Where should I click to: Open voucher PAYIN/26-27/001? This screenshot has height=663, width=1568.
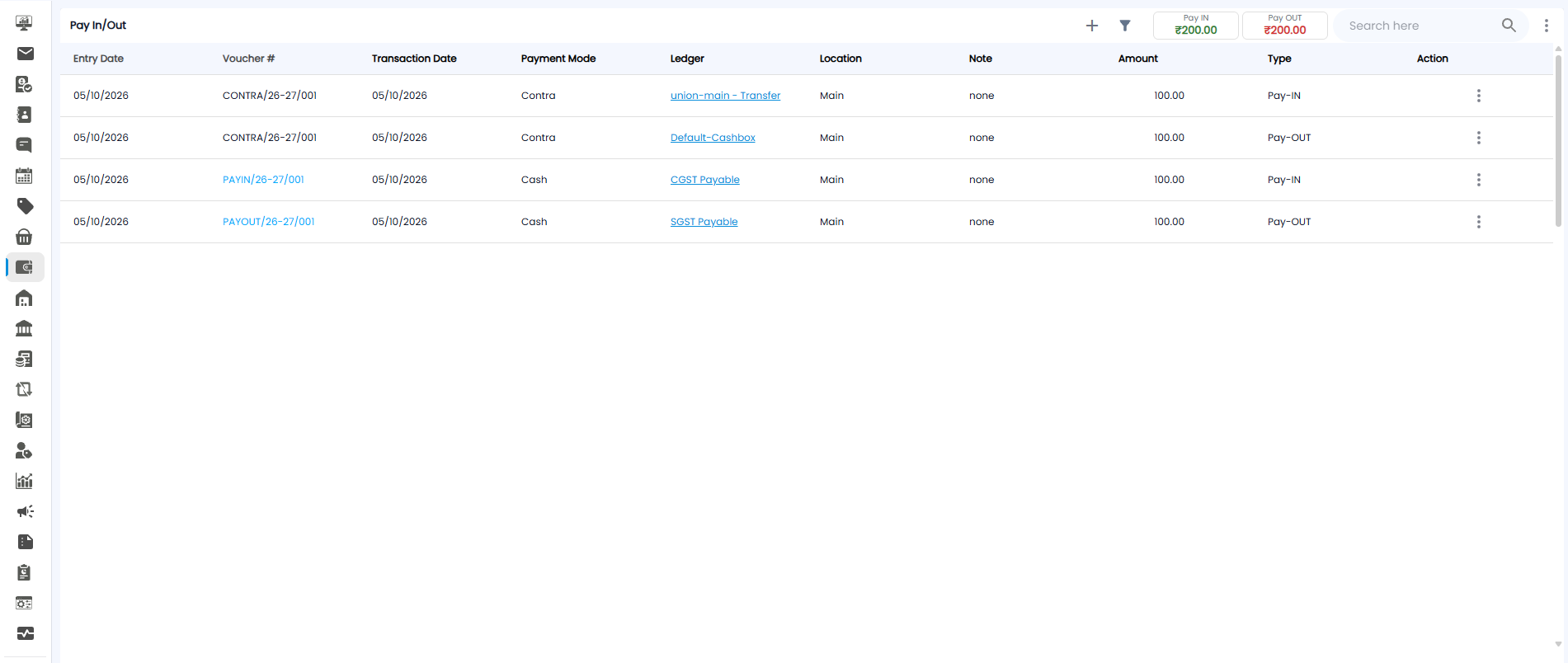263,180
